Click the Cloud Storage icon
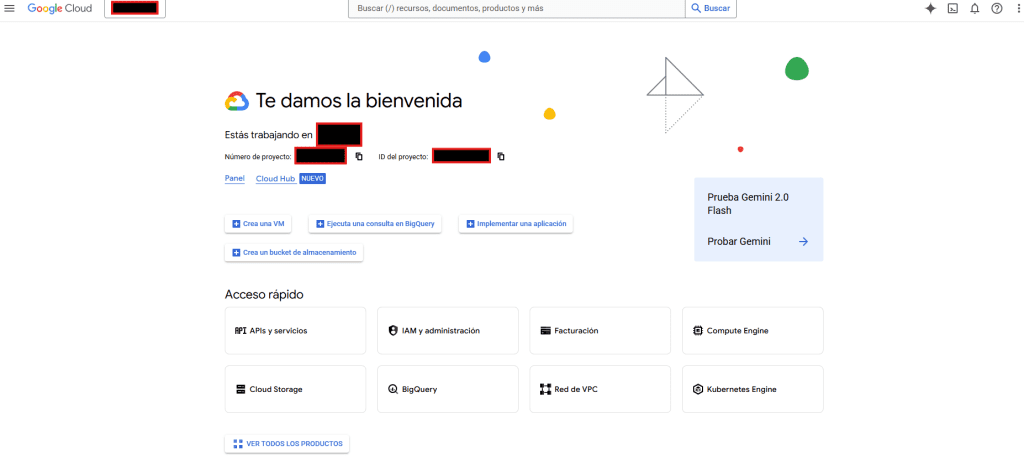The height and width of the screenshot is (466, 1024). point(240,390)
